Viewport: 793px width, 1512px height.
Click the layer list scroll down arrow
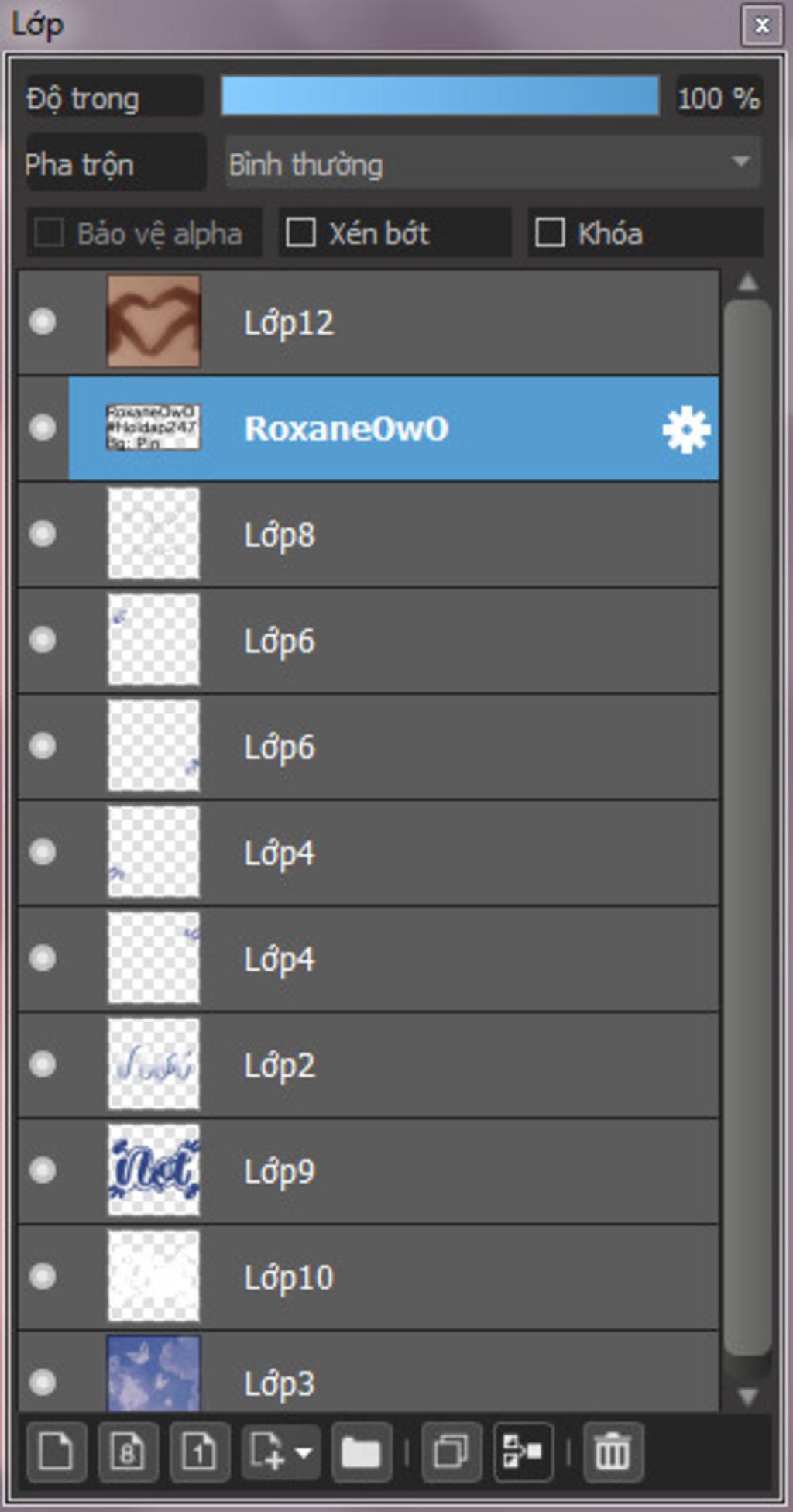point(747,1396)
